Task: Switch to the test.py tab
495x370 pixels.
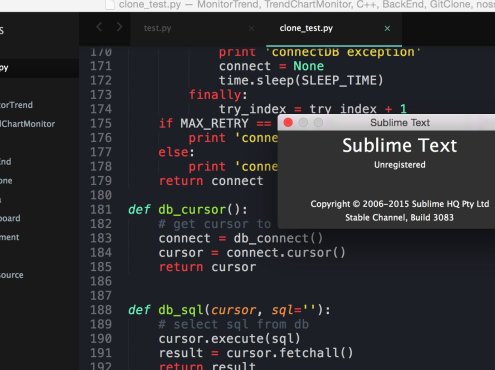Action: point(157,28)
